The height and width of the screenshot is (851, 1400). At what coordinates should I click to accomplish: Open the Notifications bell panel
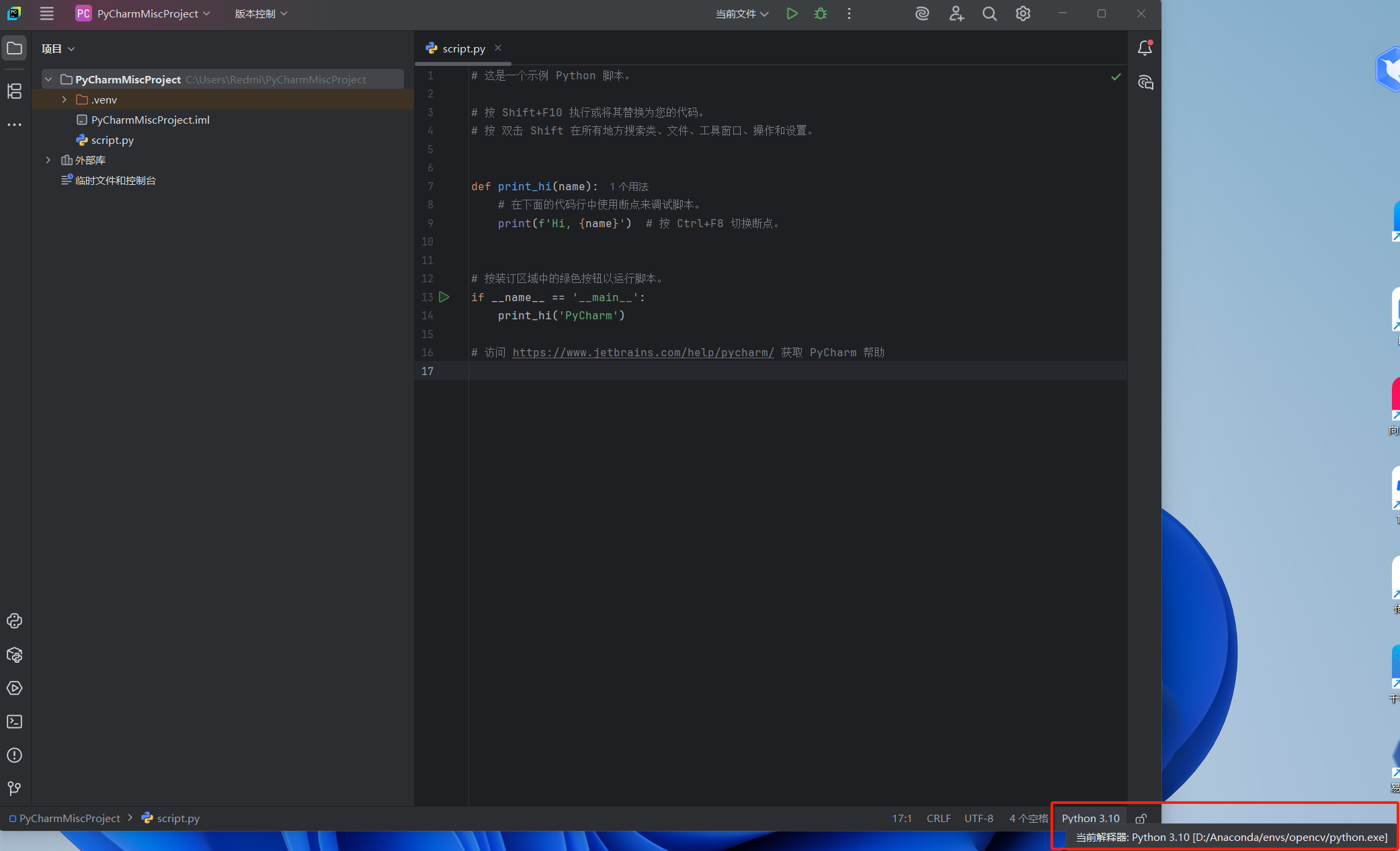click(x=1145, y=48)
